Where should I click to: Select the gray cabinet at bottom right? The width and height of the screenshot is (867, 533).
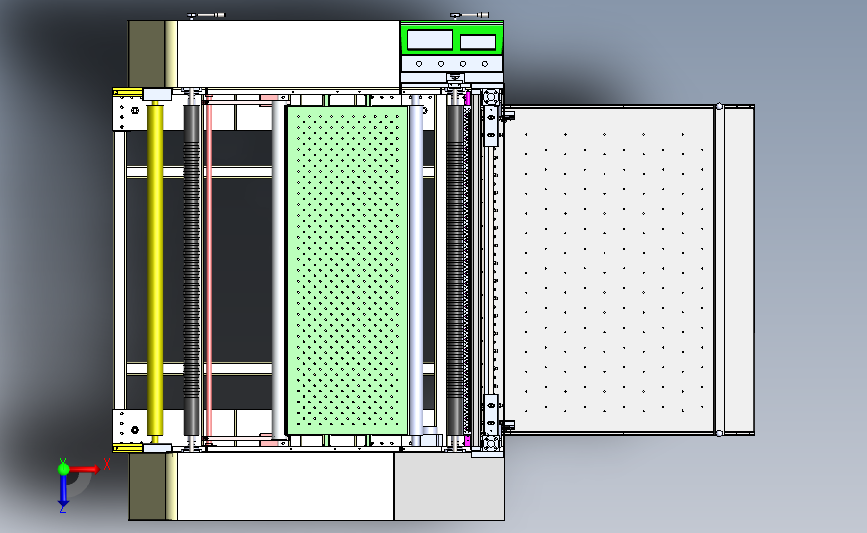pyautogui.click(x=449, y=487)
